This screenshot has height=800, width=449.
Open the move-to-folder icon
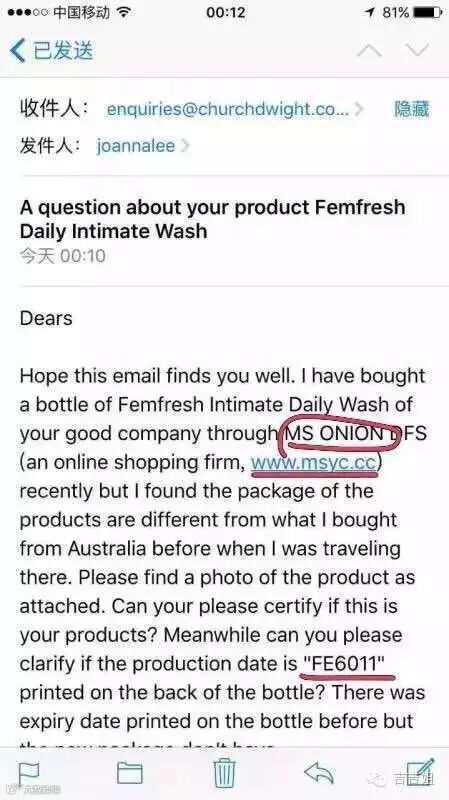pos(129,772)
